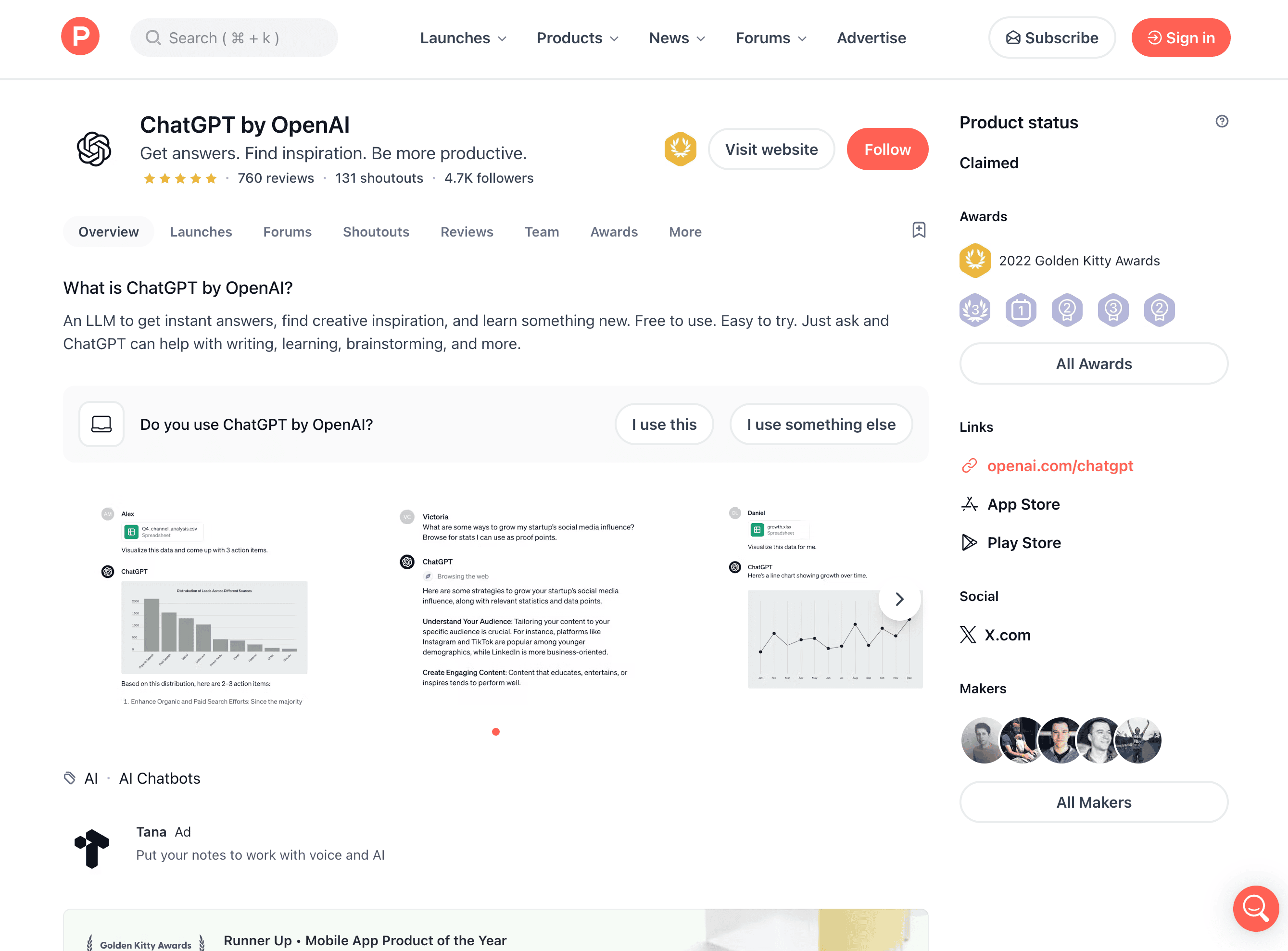1288x951 pixels.
Task: Expand the Launches dropdown menu
Action: click(463, 38)
